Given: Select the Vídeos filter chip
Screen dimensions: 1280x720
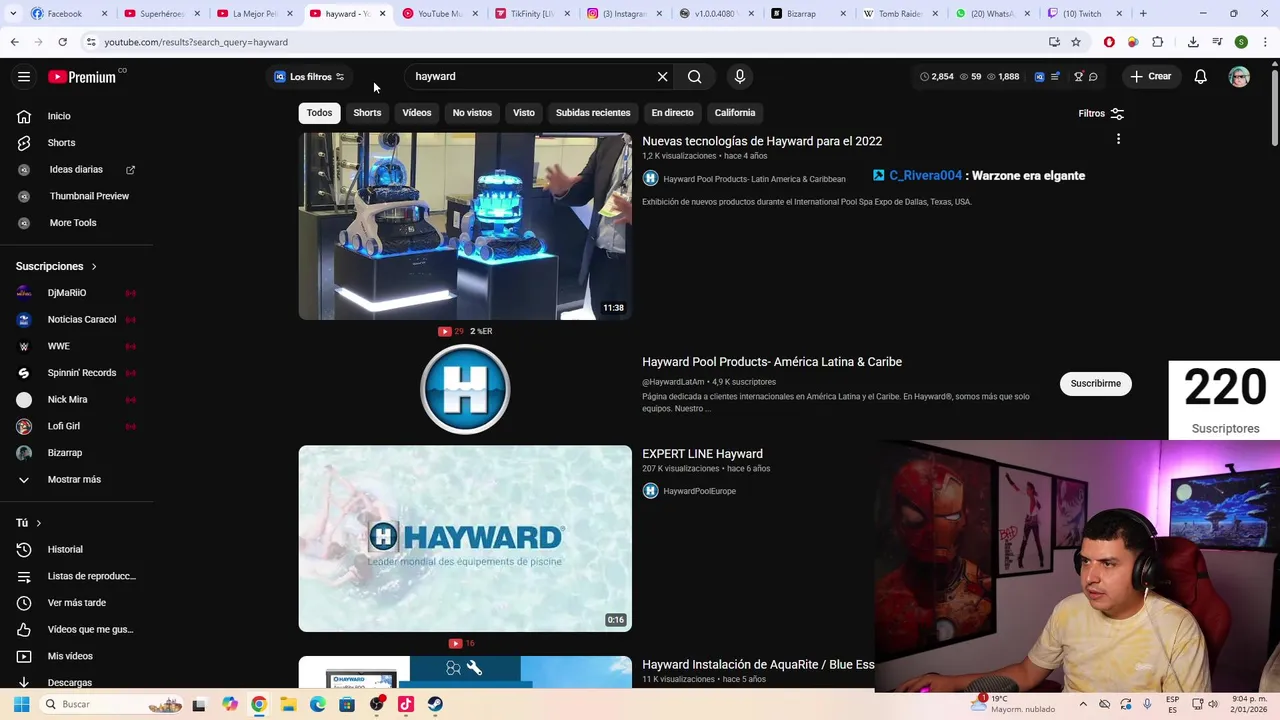Looking at the screenshot, I should coord(417,113).
